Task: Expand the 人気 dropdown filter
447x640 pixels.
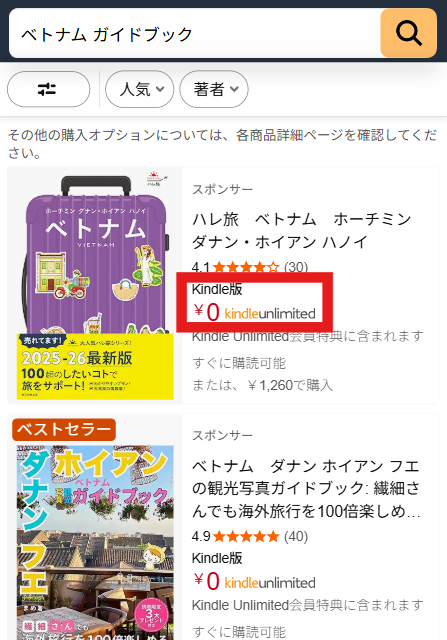Action: click(x=140, y=89)
